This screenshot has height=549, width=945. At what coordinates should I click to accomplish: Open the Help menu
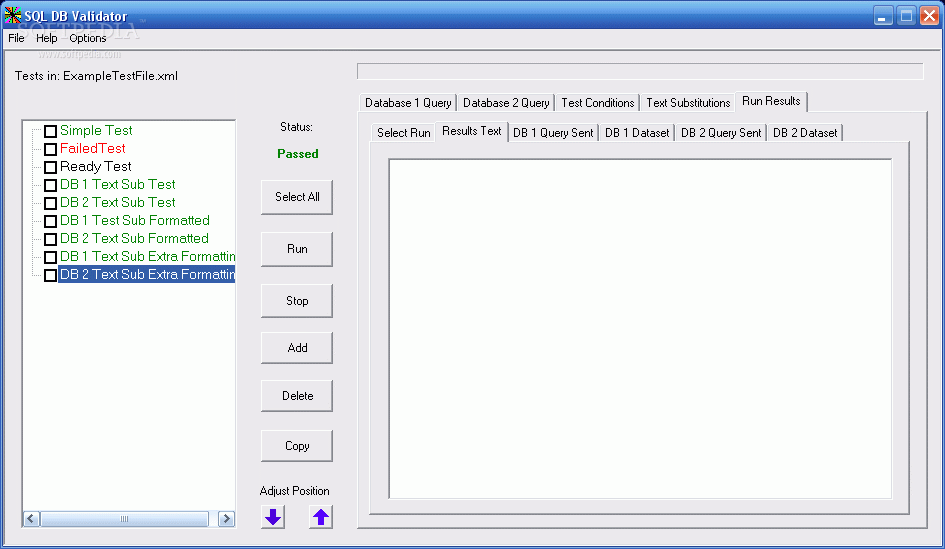(46, 38)
